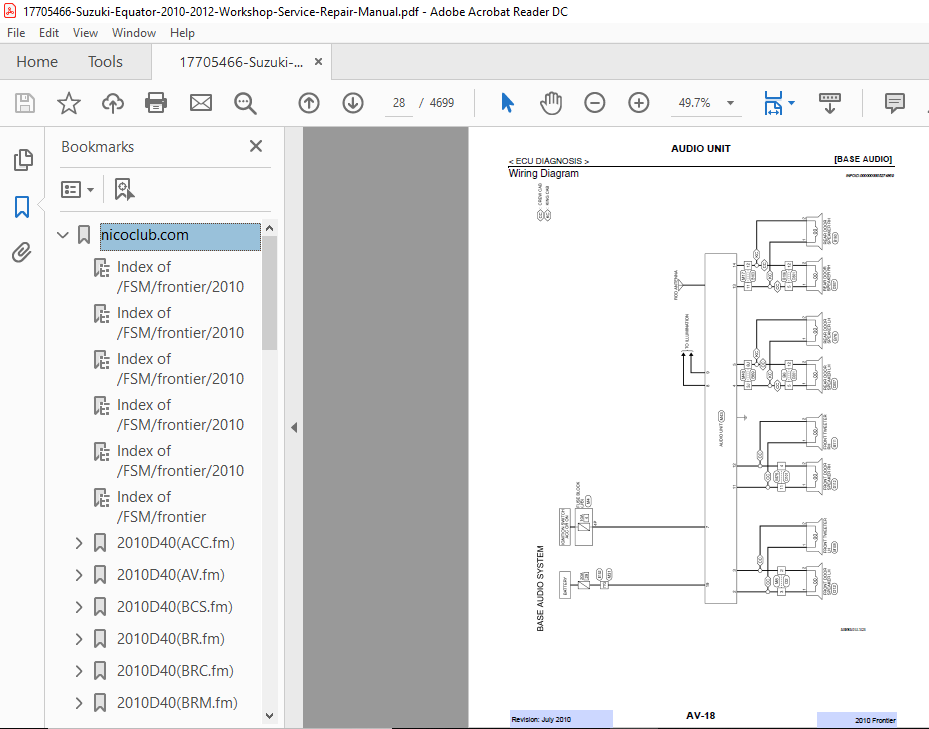
Task: Click the bookmarks scrollbar up arrow
Action: coord(270,228)
